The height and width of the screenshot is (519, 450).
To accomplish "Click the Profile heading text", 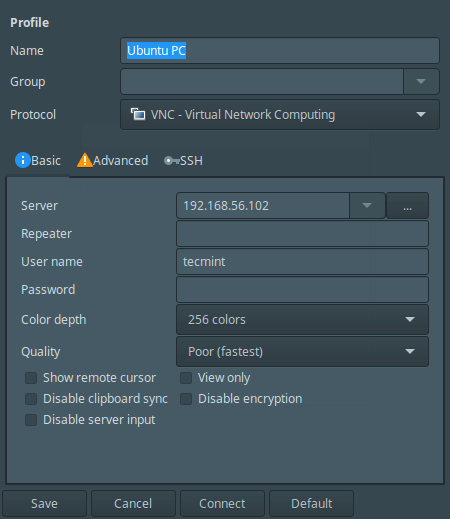I will [x=29, y=23].
